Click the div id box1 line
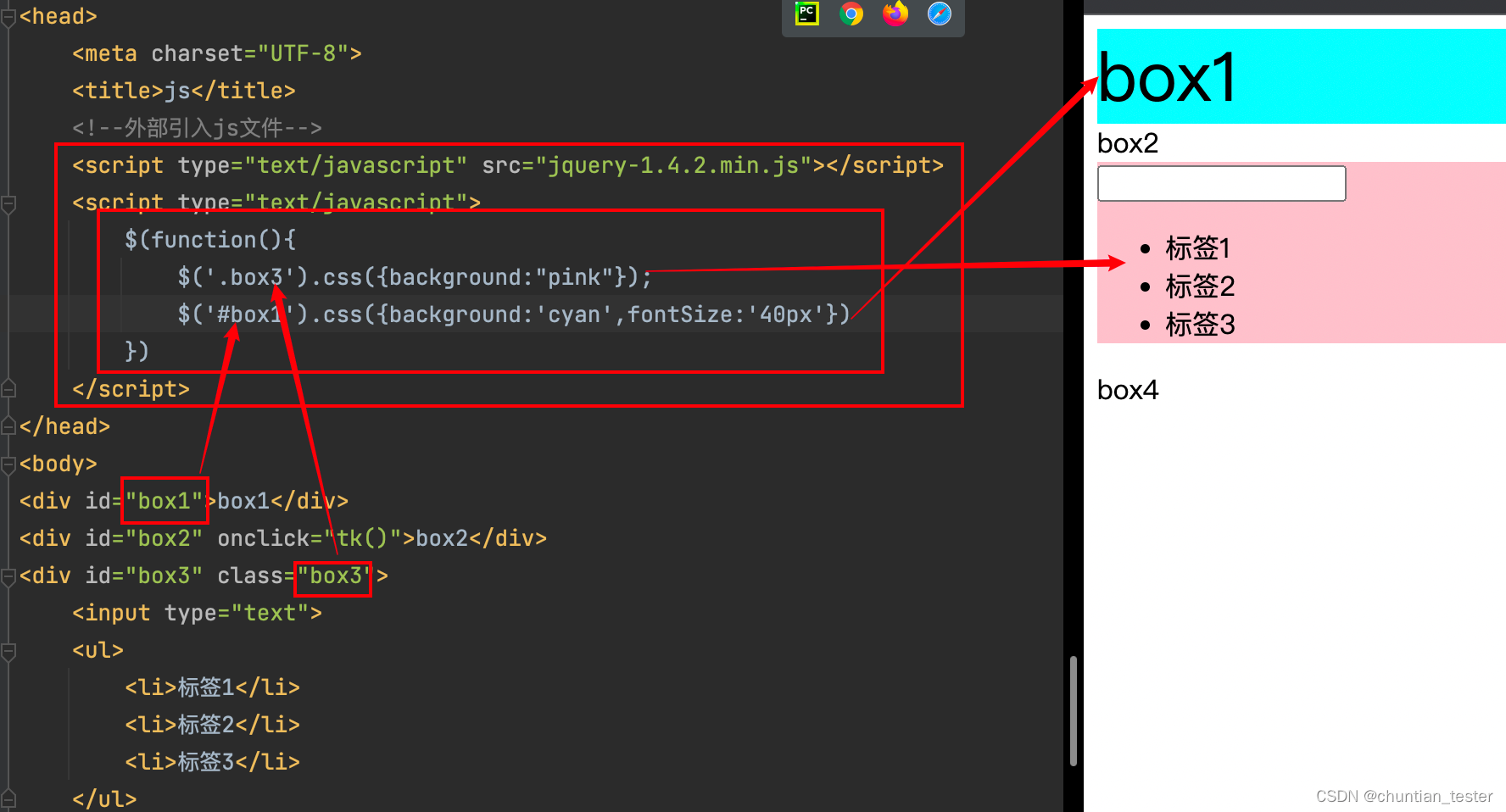 (x=184, y=501)
